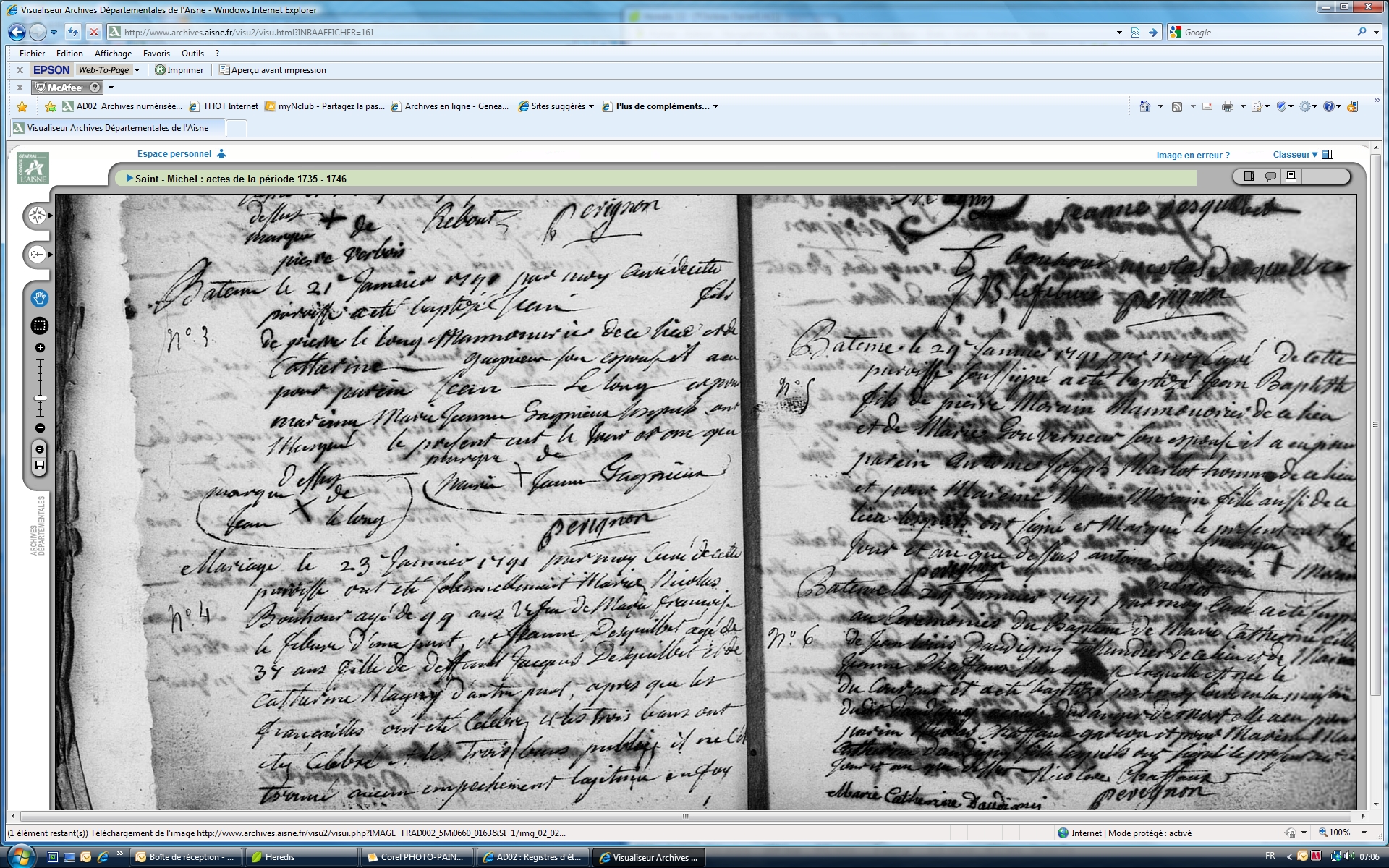Open the compass navigation panel

click(37, 216)
